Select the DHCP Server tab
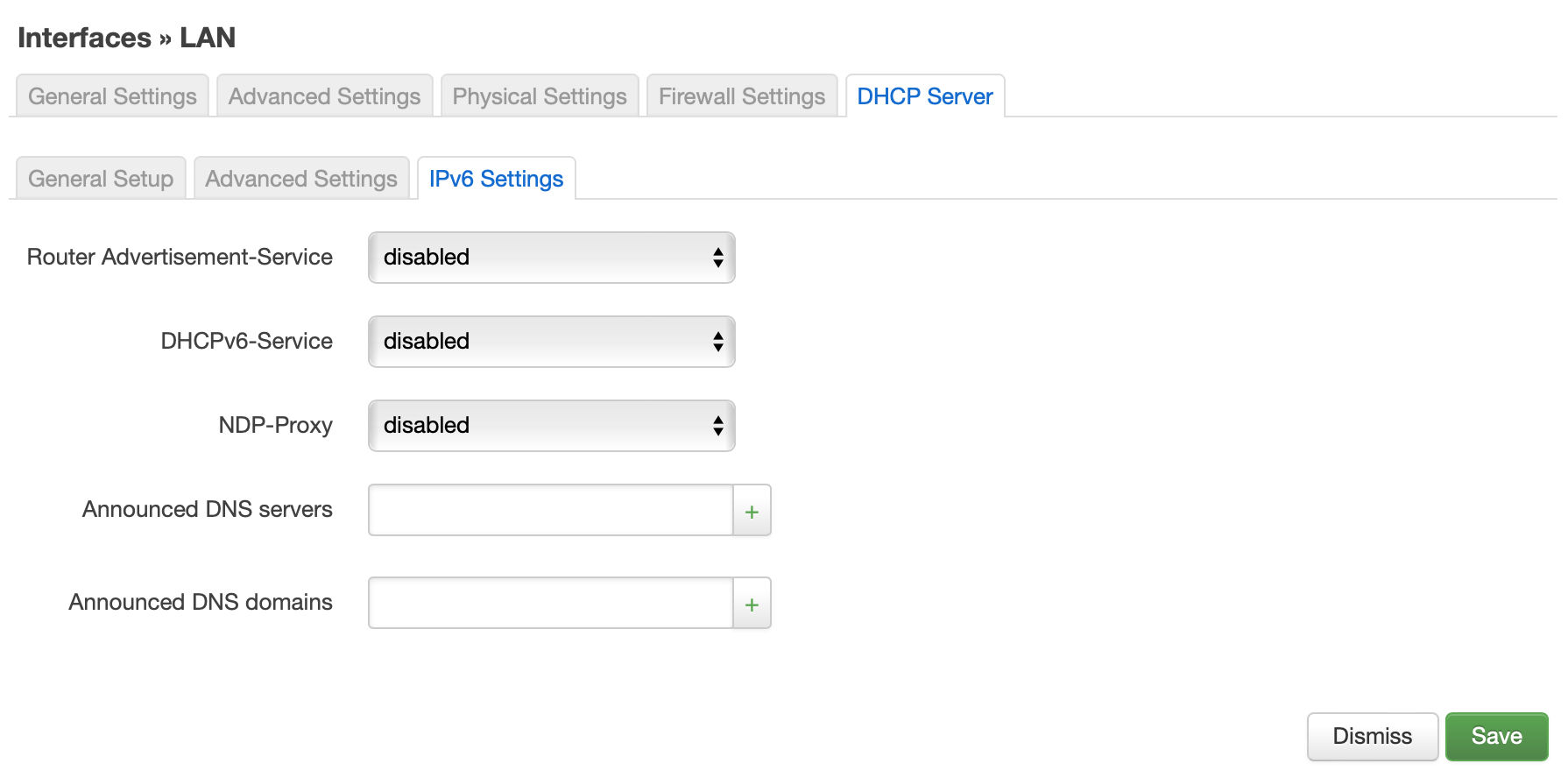This screenshot has width=1568, height=778. 924,96
